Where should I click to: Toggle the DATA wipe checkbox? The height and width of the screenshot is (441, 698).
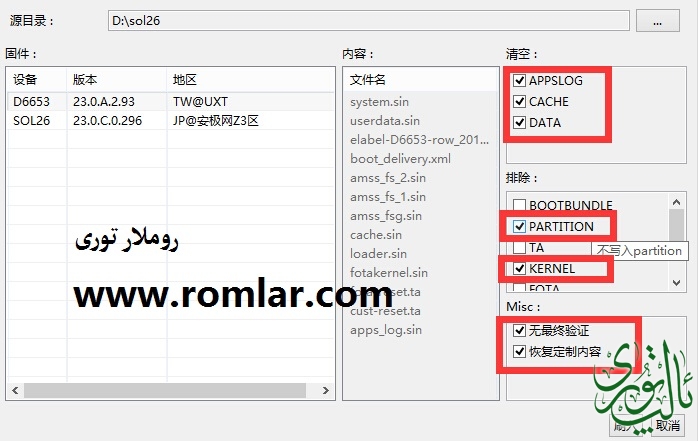(x=519, y=122)
